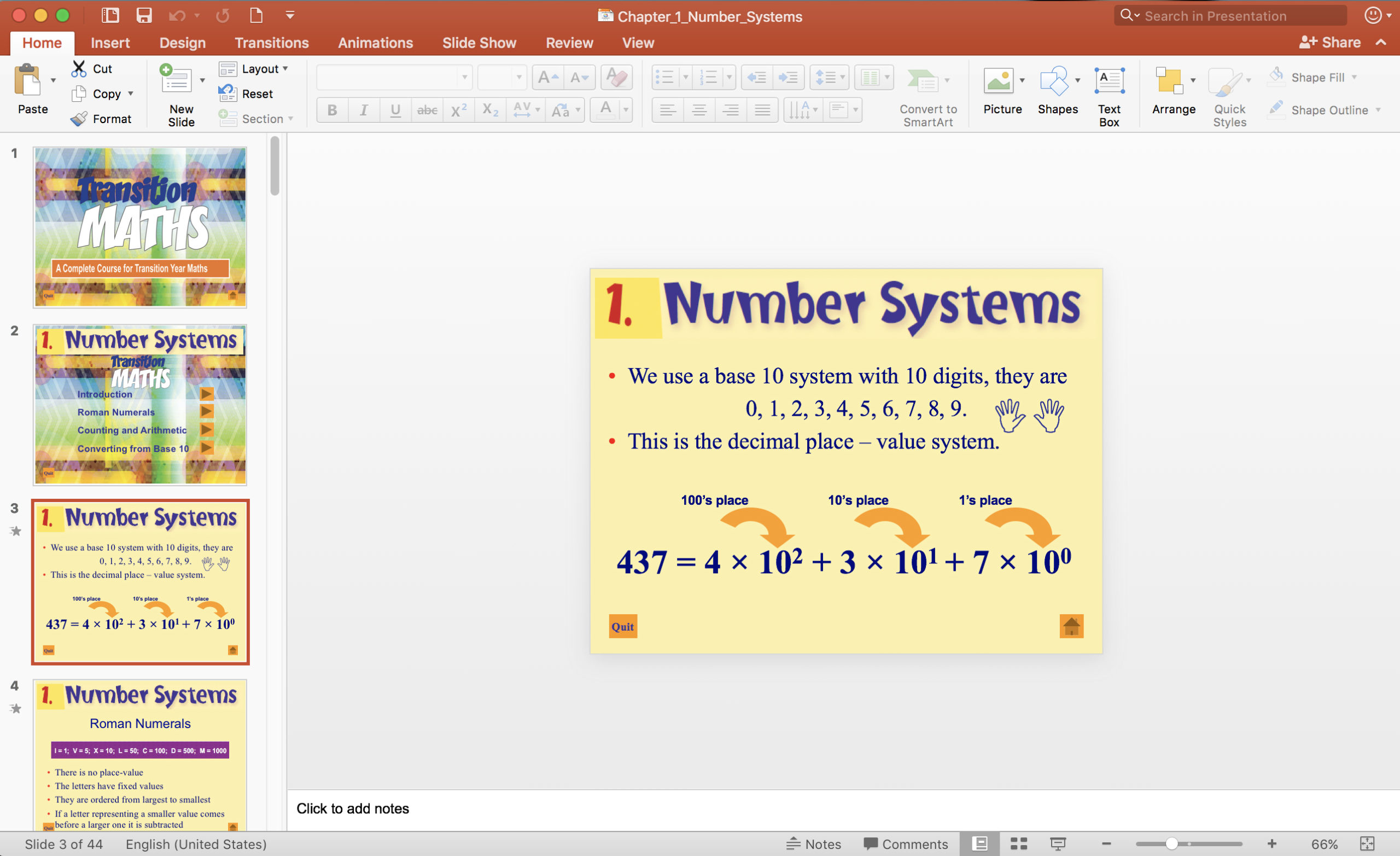Screen dimensions: 1400x856
Task: Open the Design tab
Action: click(183, 43)
